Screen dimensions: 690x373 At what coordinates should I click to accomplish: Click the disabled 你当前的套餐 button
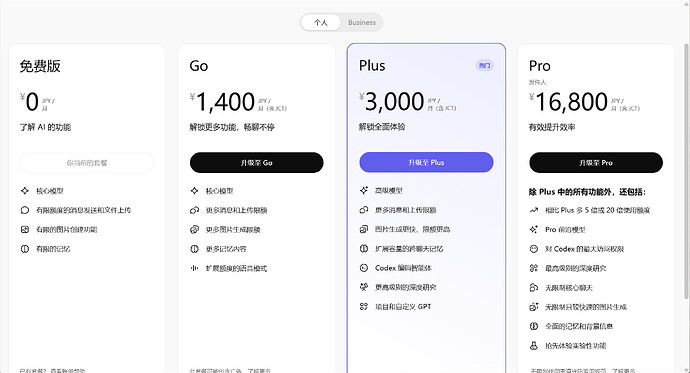click(x=87, y=163)
